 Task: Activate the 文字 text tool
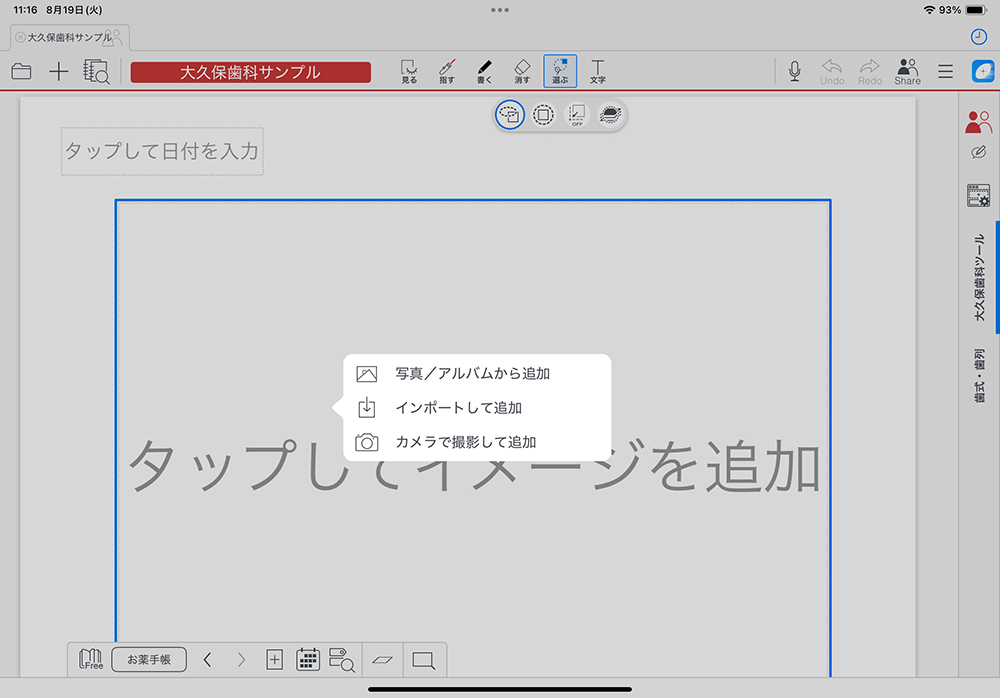pyautogui.click(x=598, y=70)
